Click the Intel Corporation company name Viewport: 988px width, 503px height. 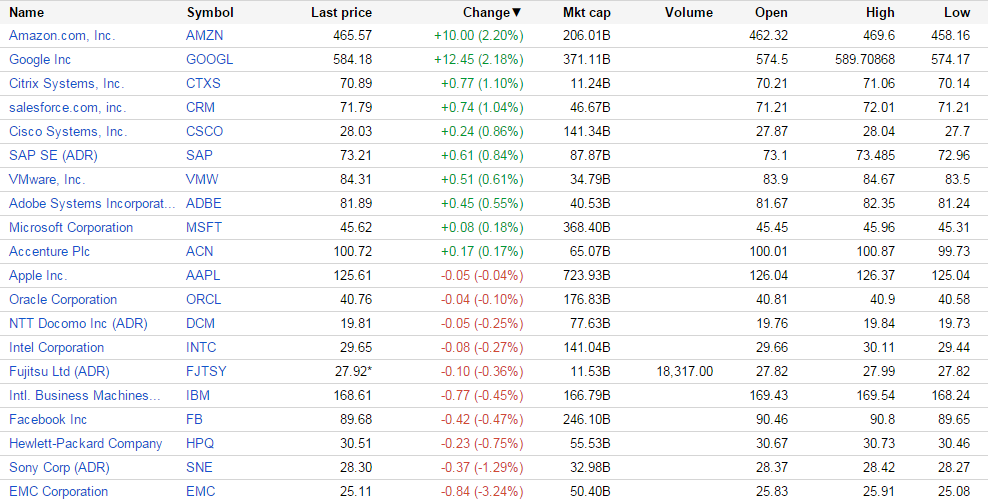click(56, 347)
